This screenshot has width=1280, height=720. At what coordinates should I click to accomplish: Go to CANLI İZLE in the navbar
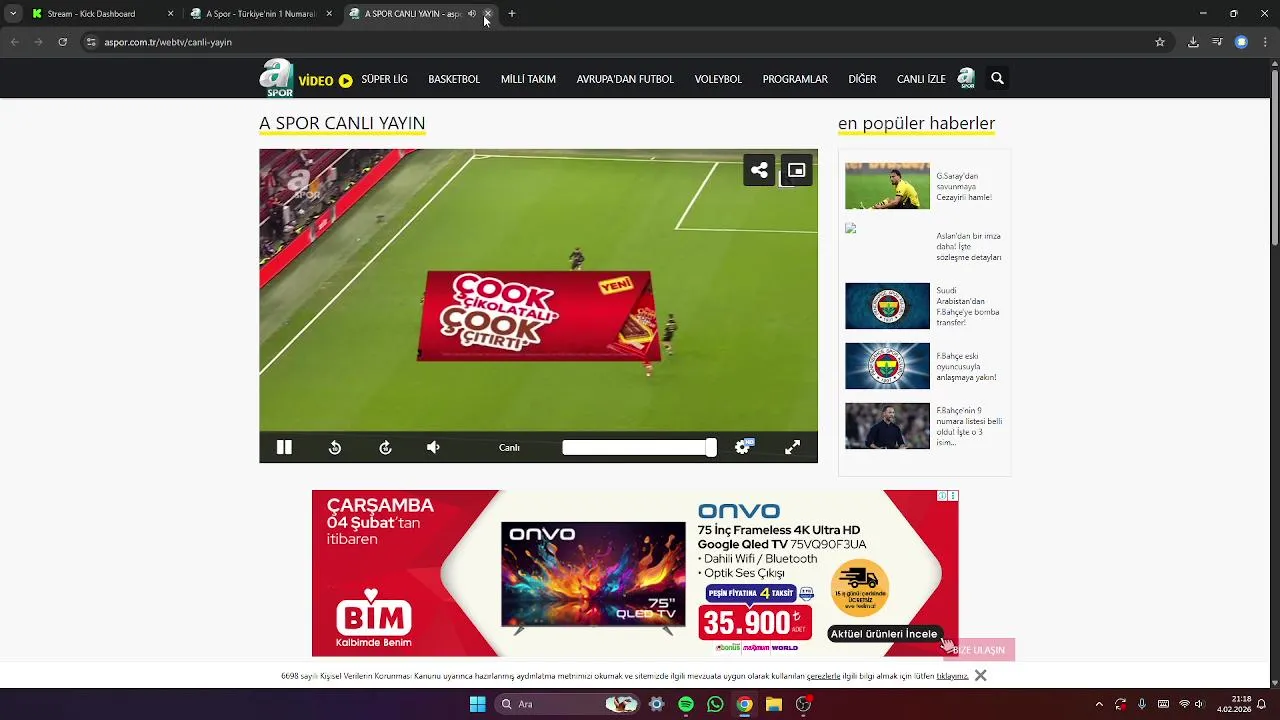coord(921,79)
